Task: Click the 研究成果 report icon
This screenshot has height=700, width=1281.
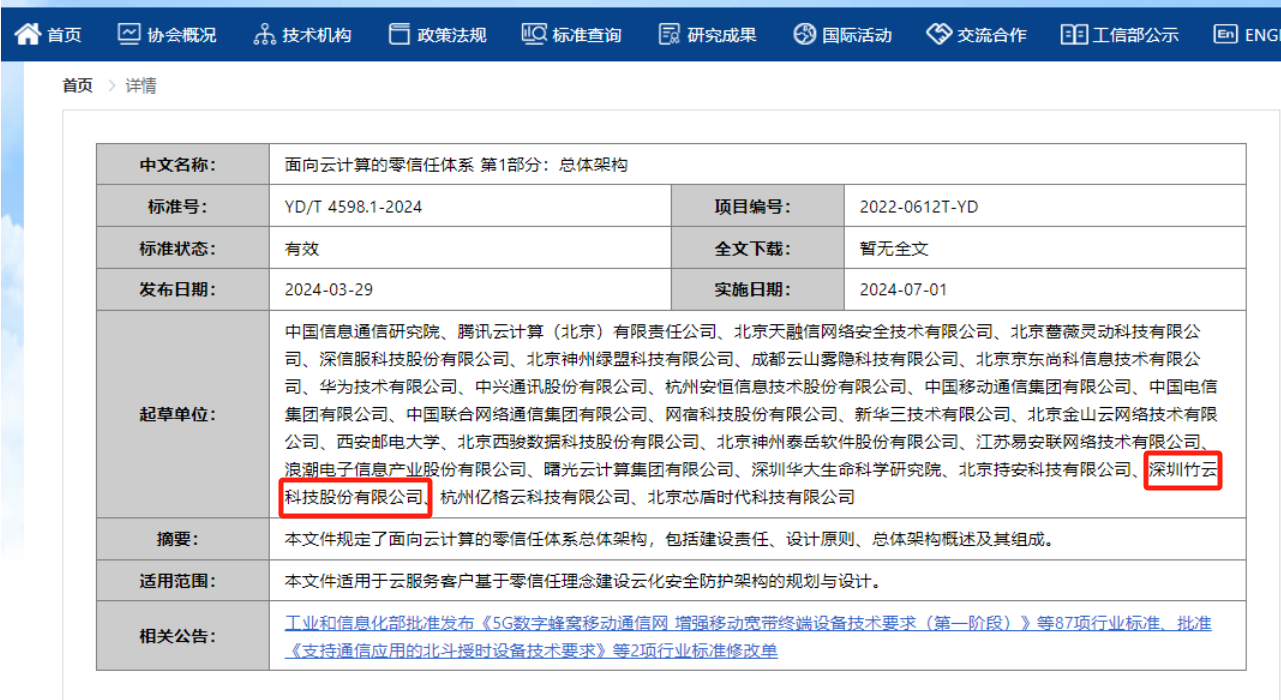Action: click(x=669, y=35)
